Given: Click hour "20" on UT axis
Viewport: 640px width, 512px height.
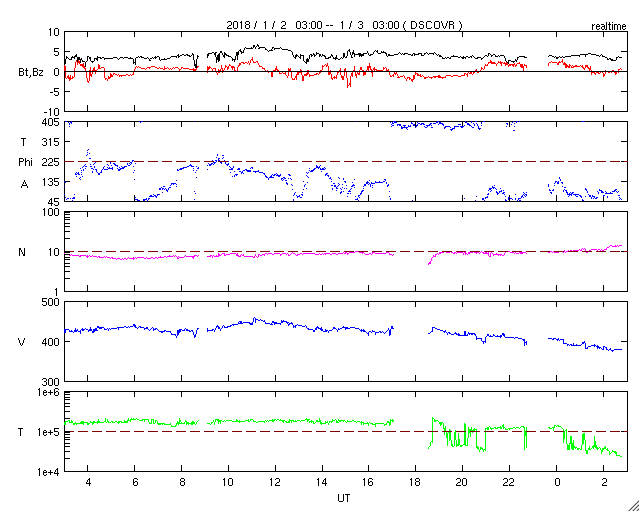Looking at the screenshot, I should pyautogui.click(x=462, y=482).
